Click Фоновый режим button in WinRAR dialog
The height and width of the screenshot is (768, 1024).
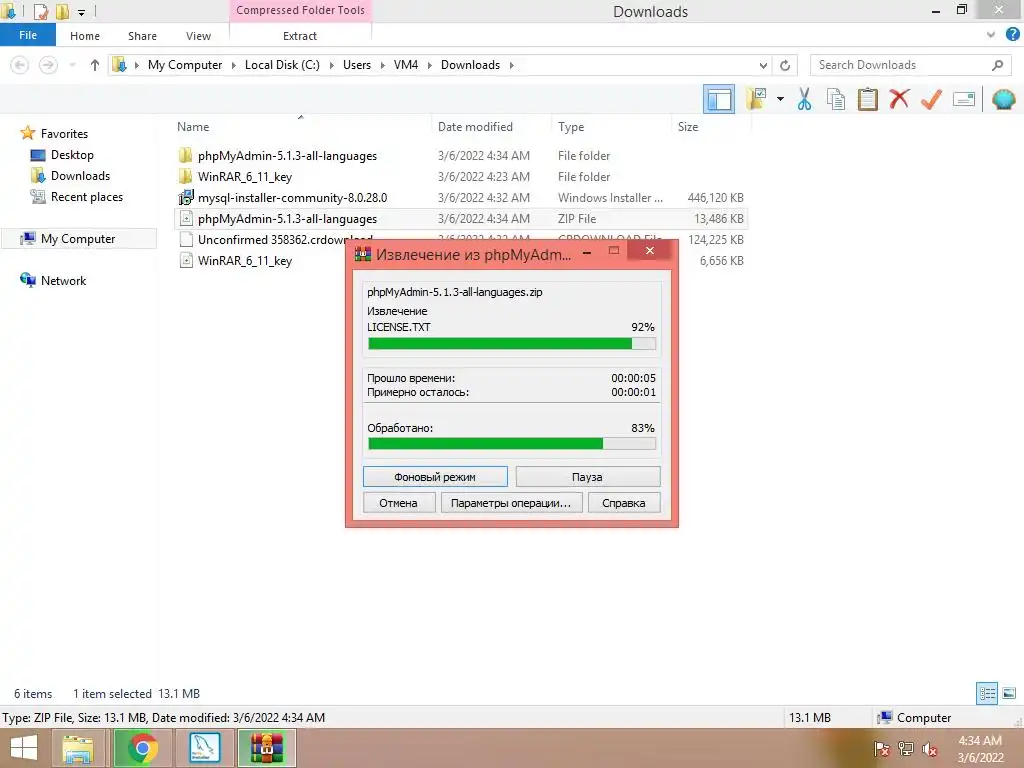(435, 477)
